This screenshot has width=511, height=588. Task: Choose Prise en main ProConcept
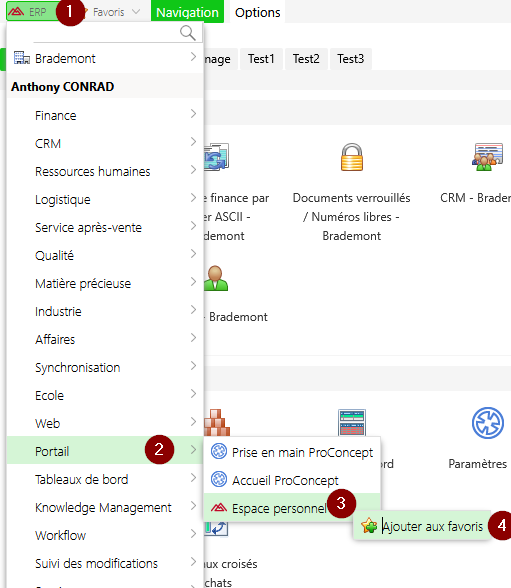click(x=292, y=452)
